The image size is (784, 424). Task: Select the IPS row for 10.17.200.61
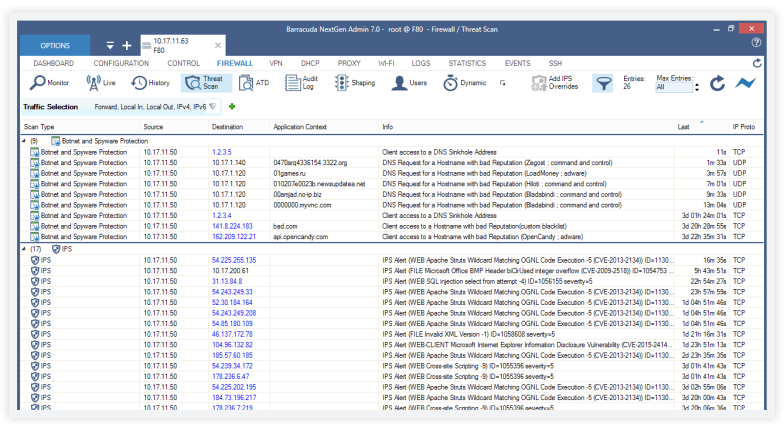click(392, 270)
